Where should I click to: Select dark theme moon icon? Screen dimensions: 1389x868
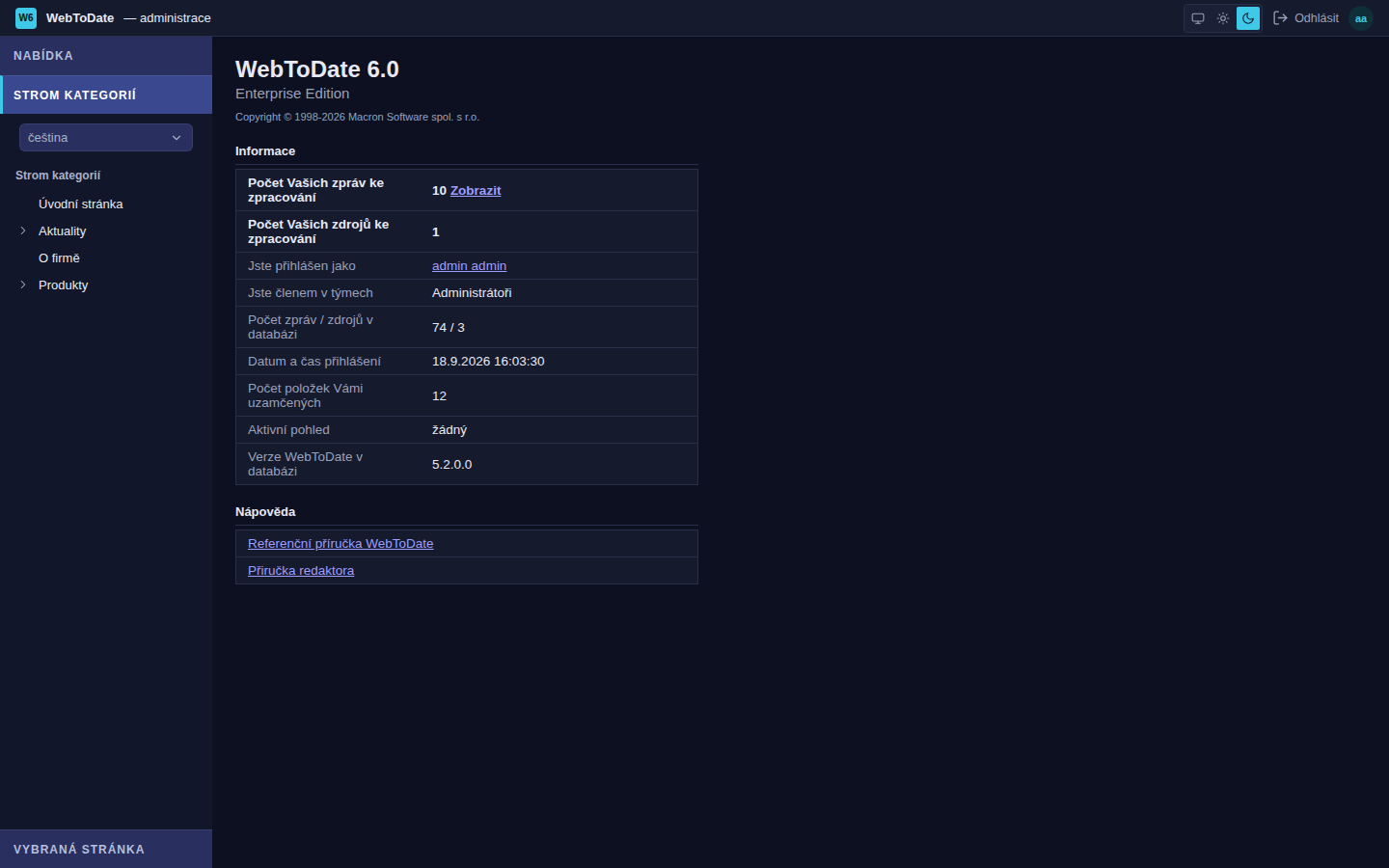tap(1248, 18)
